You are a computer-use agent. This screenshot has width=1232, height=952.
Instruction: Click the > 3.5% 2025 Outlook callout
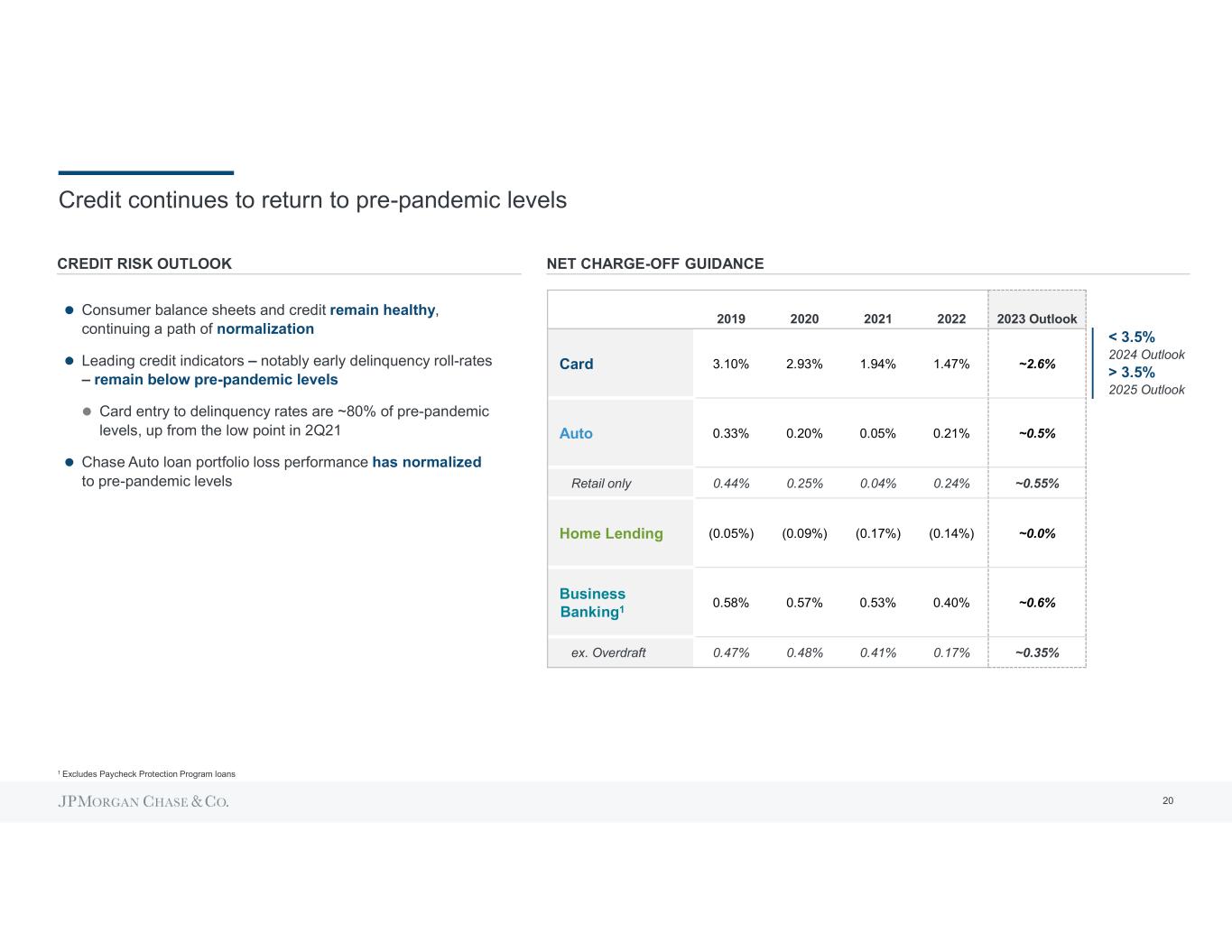[1145, 381]
